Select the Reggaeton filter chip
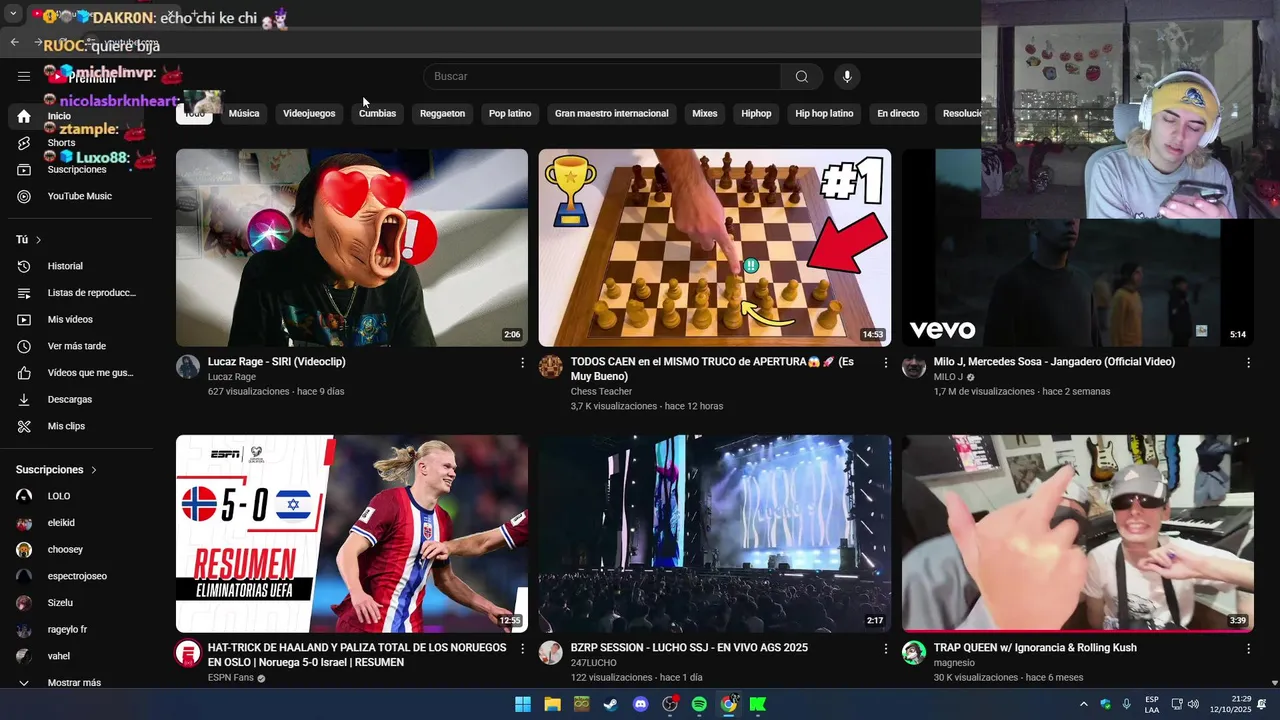1280x720 pixels. [442, 114]
